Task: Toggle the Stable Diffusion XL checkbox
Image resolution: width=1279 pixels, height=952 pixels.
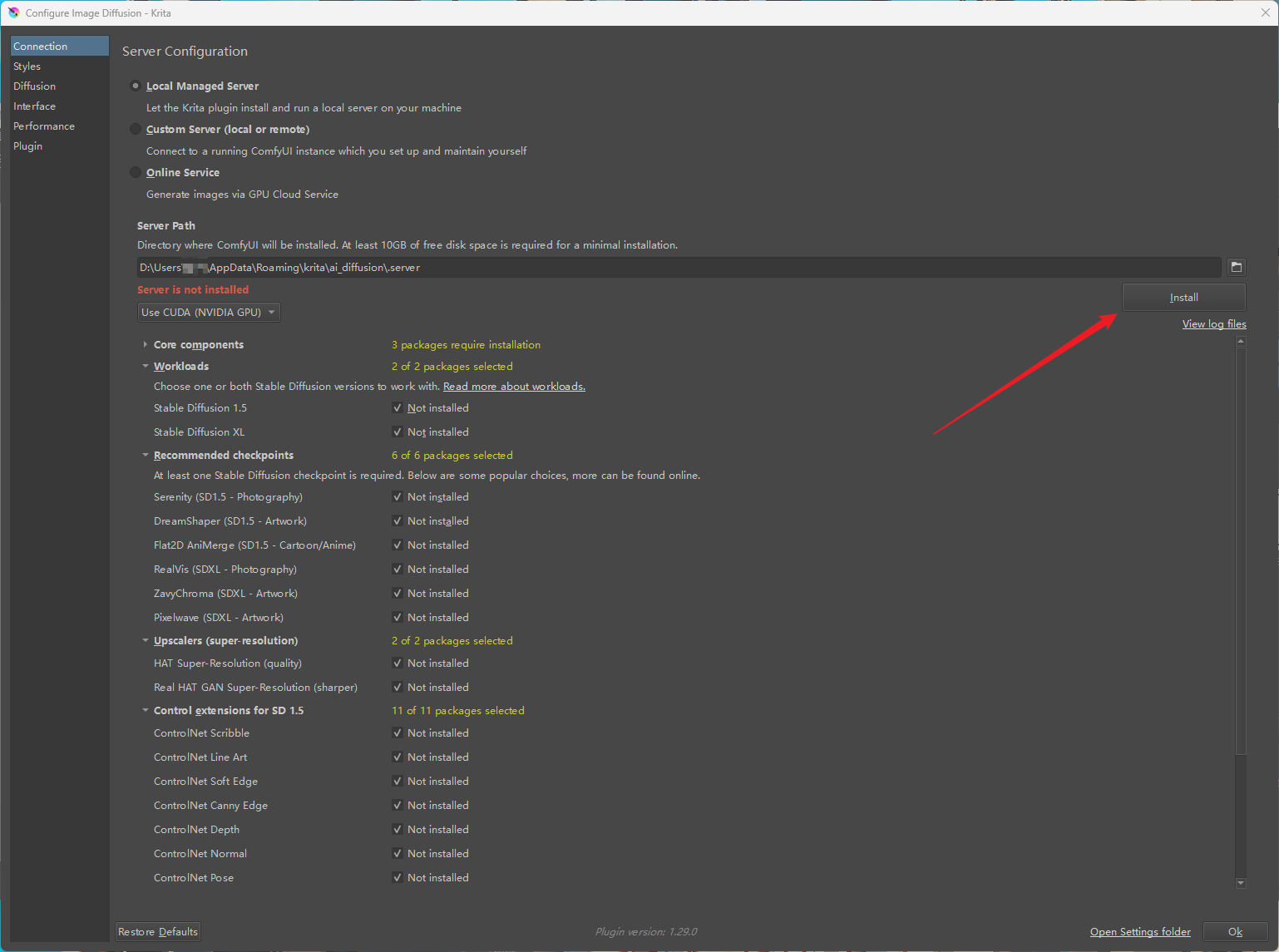Action: 398,432
